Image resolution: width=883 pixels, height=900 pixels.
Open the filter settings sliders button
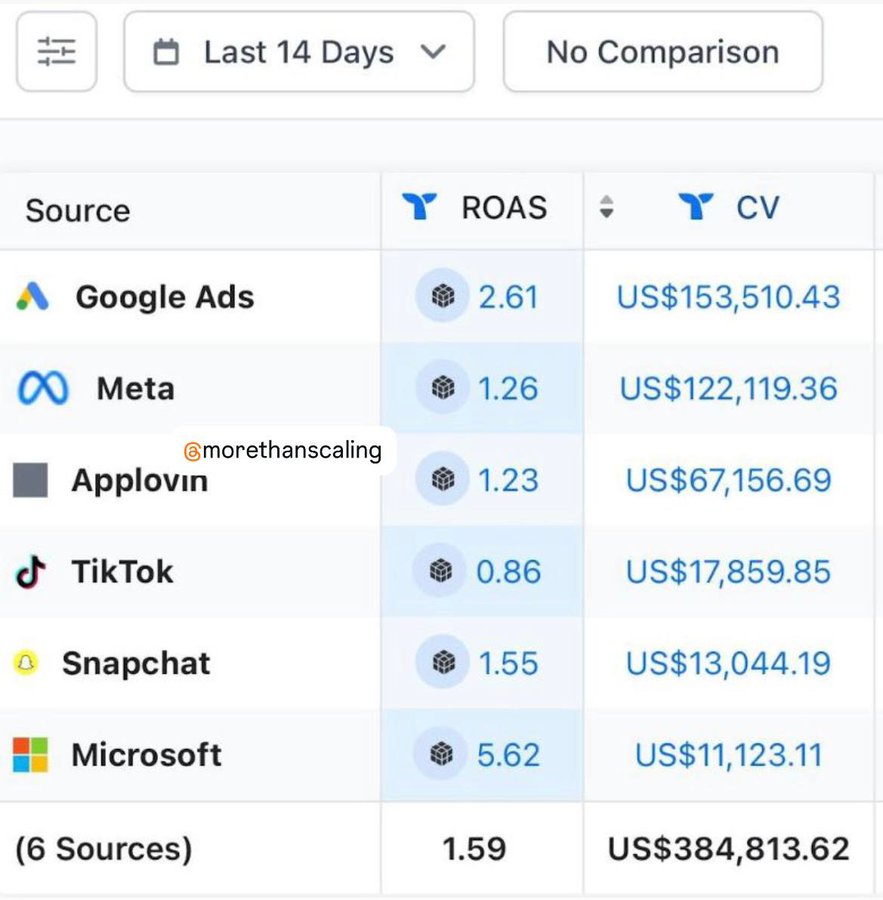pyautogui.click(x=56, y=52)
